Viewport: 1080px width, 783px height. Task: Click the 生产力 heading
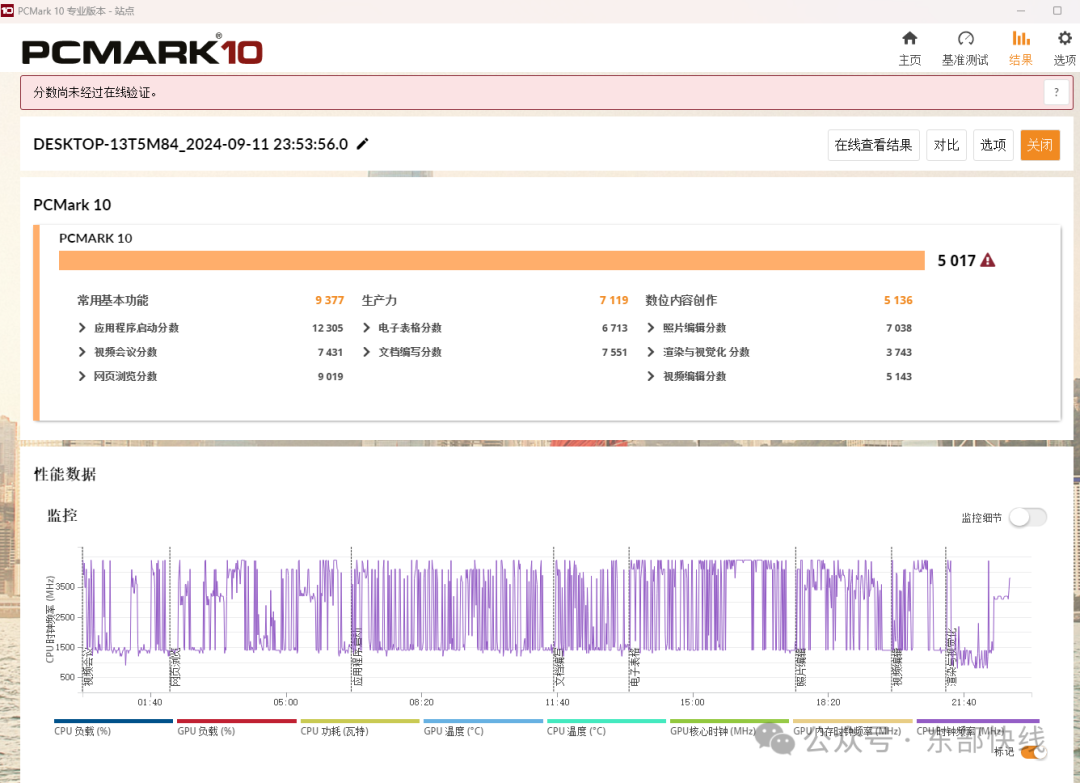[380, 300]
